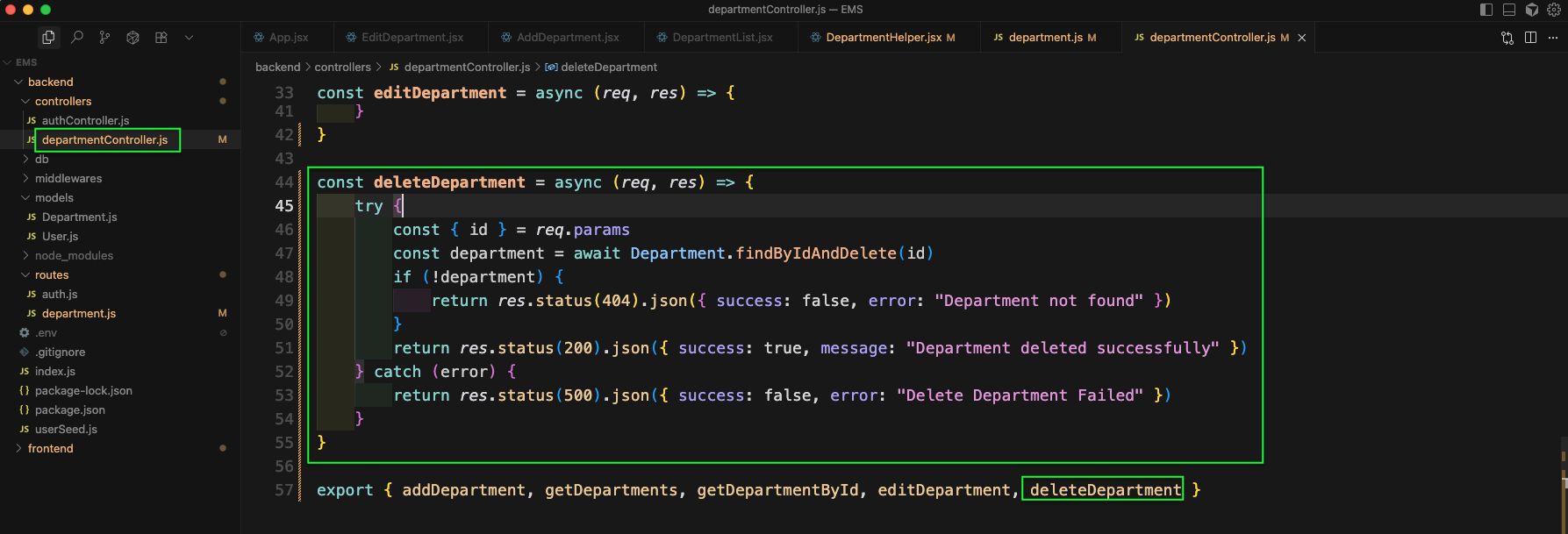1568x534 pixels.
Task: Open the settings gear in title bar
Action: pyautogui.click(x=1554, y=10)
